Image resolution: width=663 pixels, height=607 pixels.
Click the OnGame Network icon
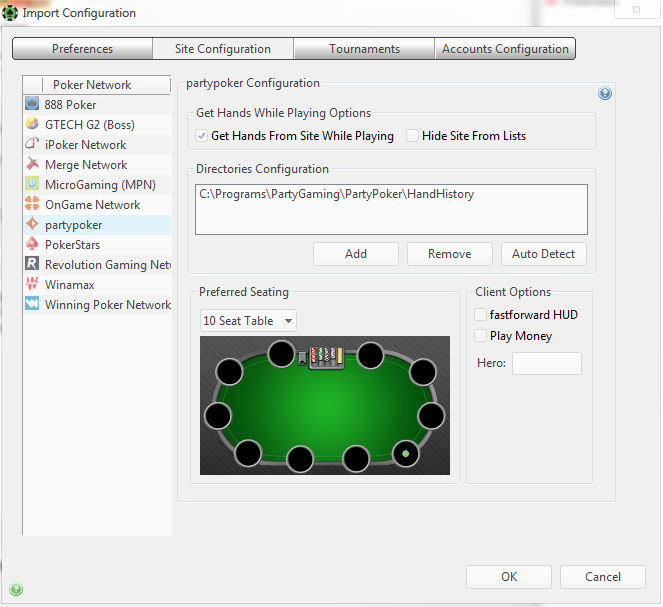pyautogui.click(x=32, y=204)
